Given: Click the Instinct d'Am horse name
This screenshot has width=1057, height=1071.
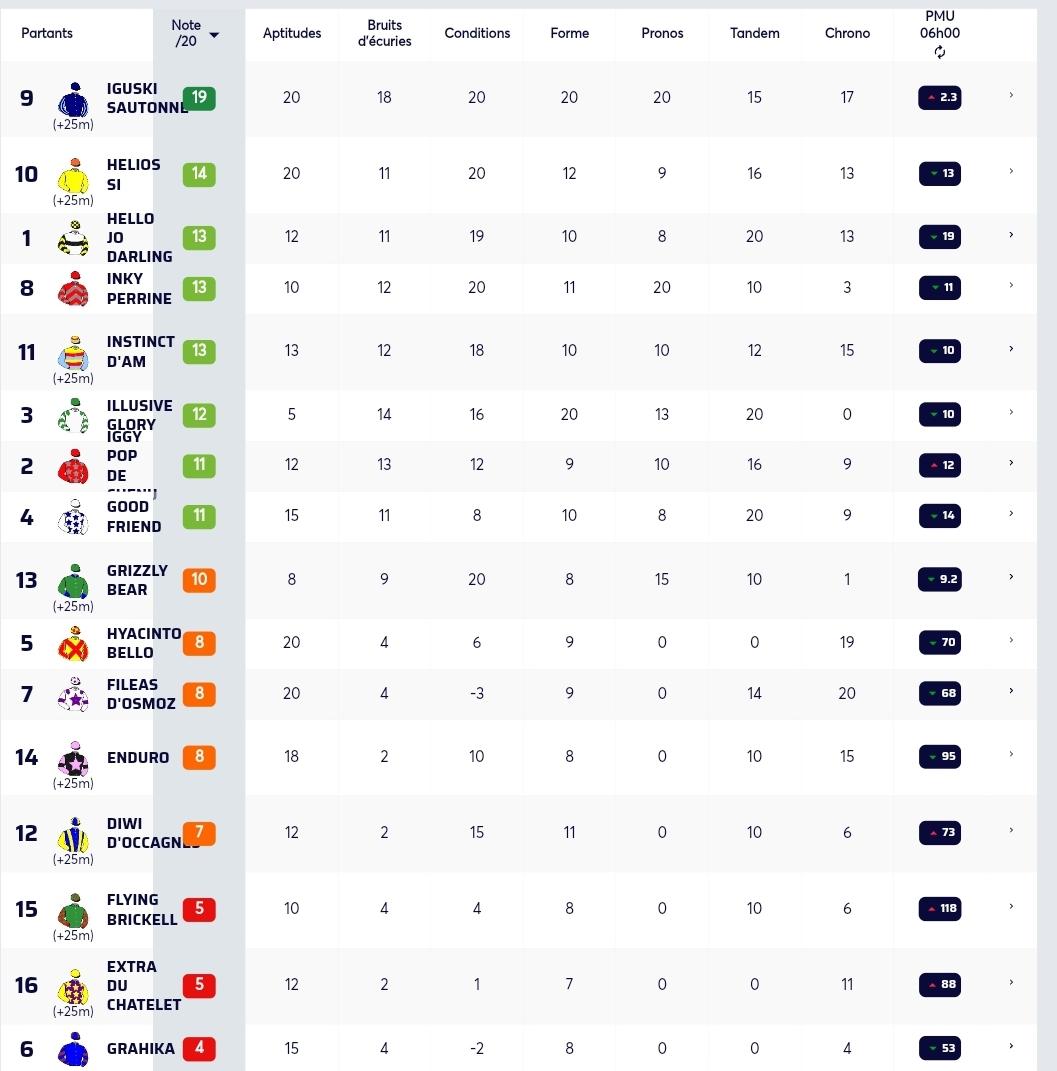Looking at the screenshot, I should tap(140, 351).
